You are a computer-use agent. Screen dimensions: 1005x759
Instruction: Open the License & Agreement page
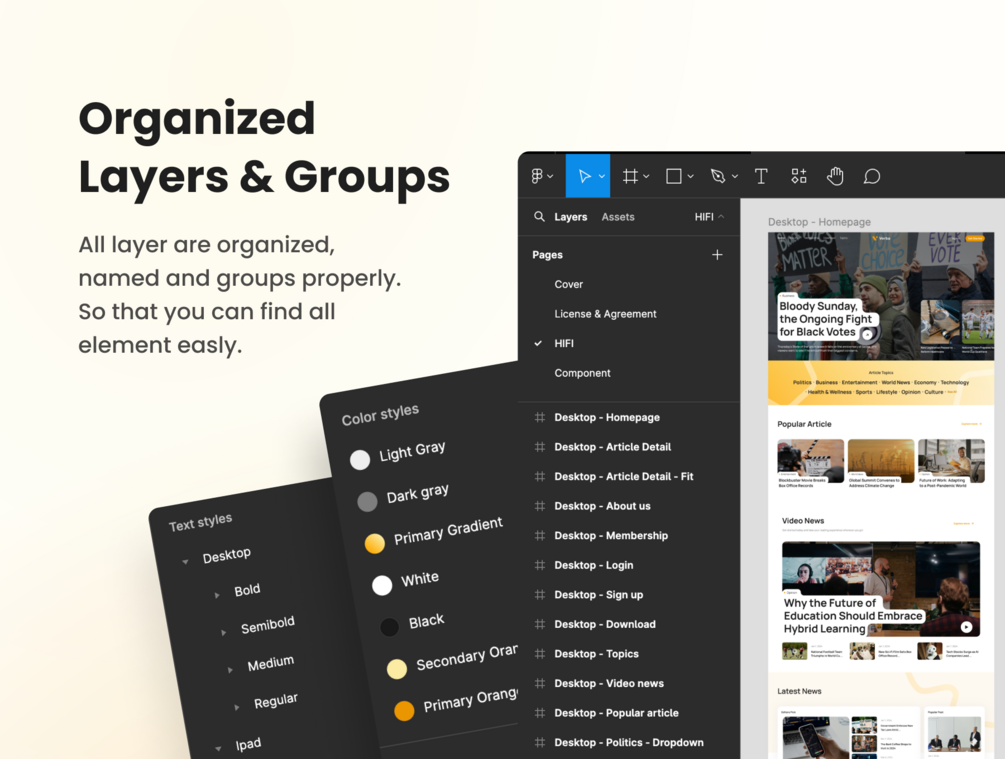pyautogui.click(x=605, y=313)
